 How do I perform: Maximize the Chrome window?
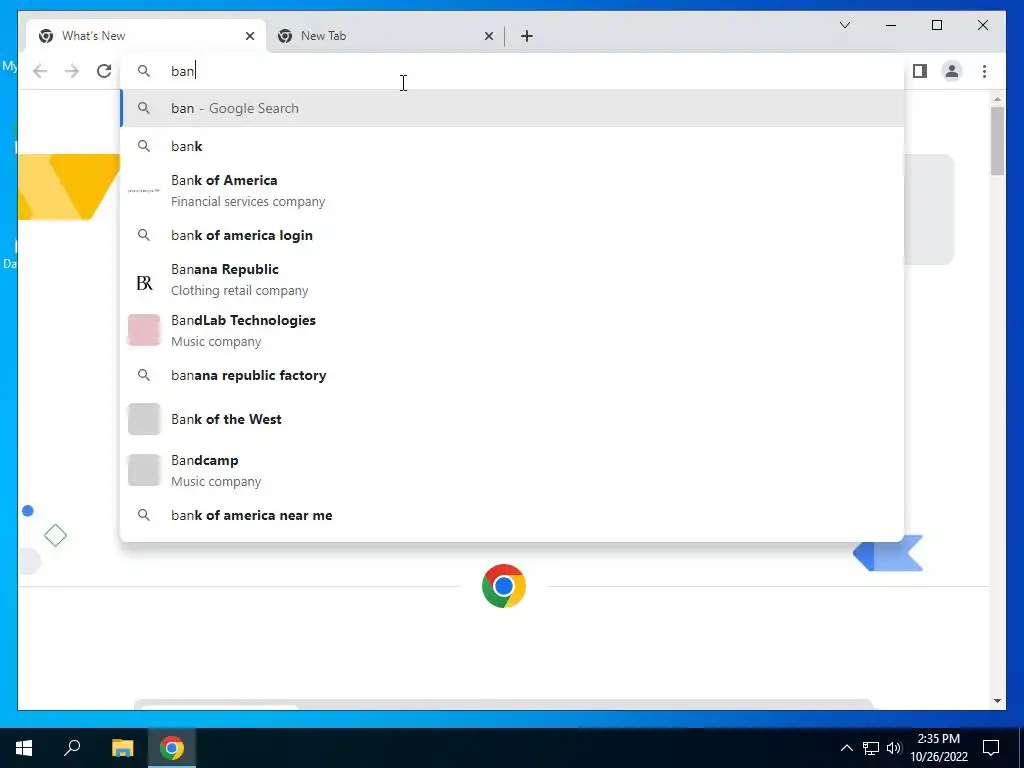(936, 25)
